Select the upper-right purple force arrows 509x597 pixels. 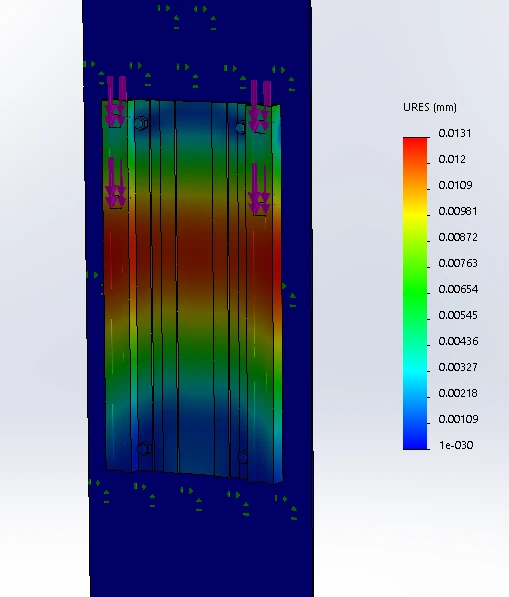pos(260,106)
